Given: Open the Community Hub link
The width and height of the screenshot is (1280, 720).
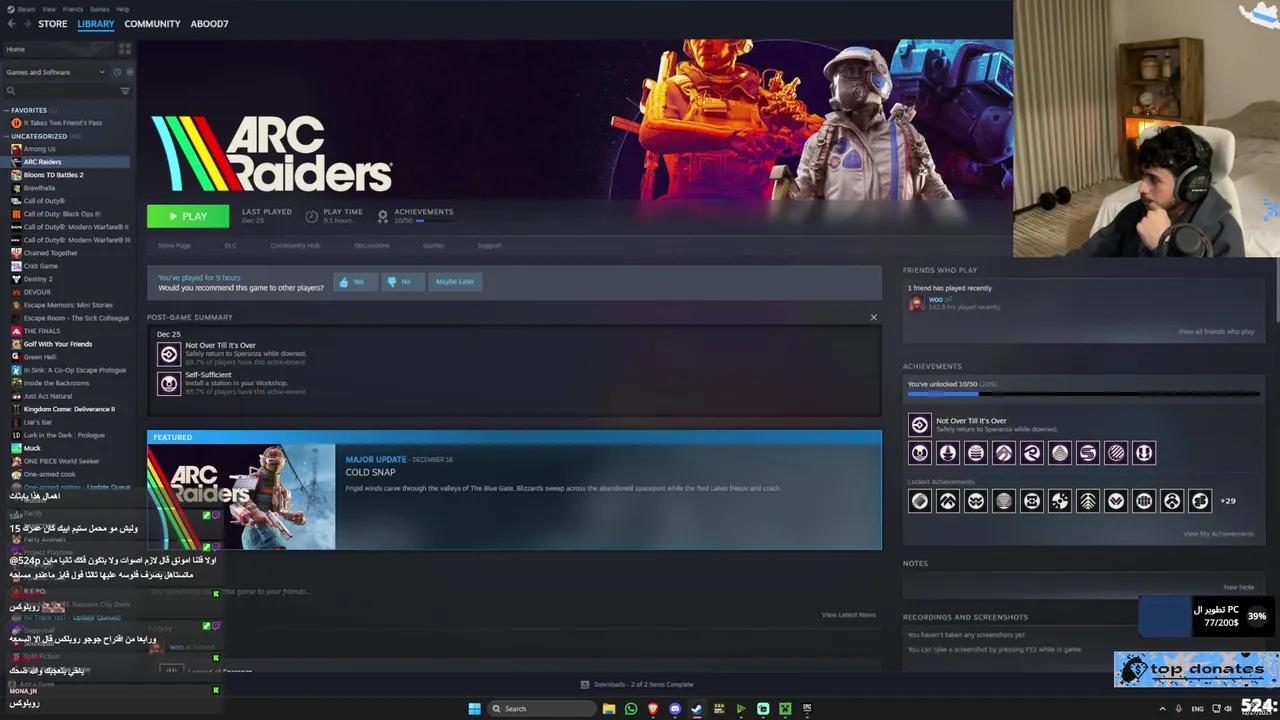Looking at the screenshot, I should tap(295, 246).
